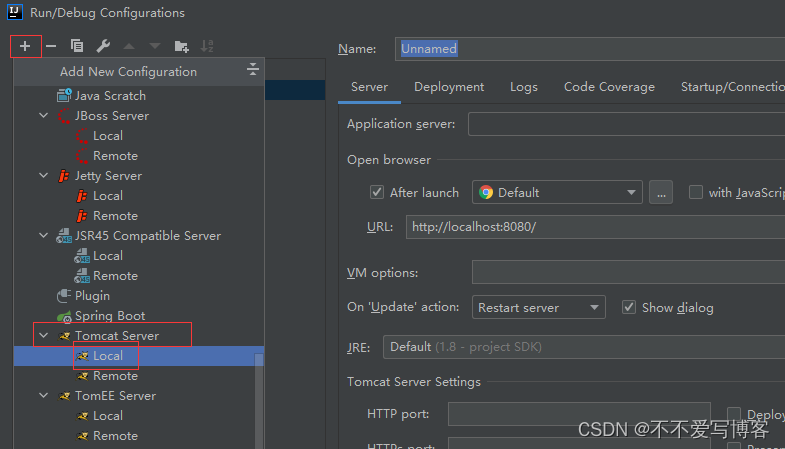Click the VM options input field
This screenshot has width=785, height=449.
click(x=628, y=272)
